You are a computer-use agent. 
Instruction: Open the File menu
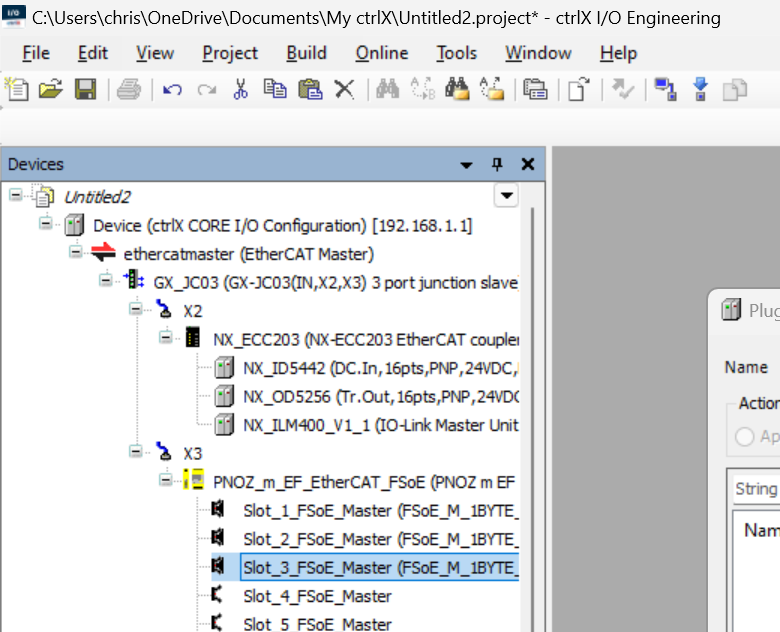(x=36, y=53)
